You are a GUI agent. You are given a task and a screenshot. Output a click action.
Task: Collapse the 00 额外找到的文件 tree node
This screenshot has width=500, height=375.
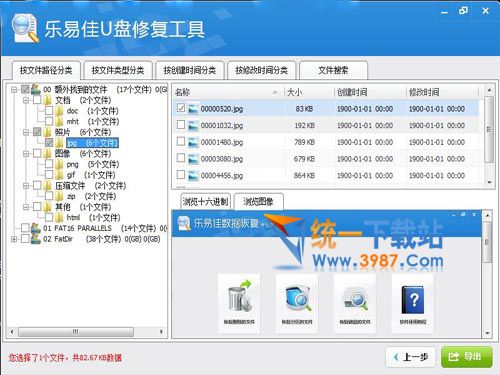pos(14,89)
